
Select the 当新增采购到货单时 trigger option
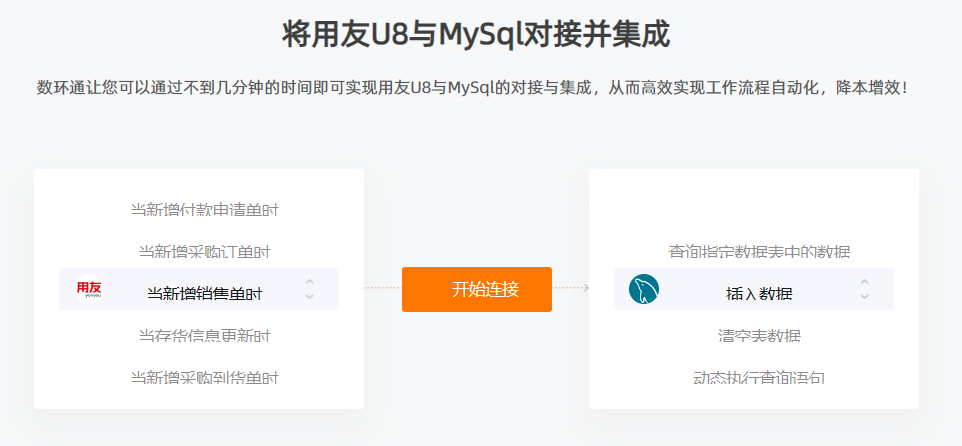(204, 377)
